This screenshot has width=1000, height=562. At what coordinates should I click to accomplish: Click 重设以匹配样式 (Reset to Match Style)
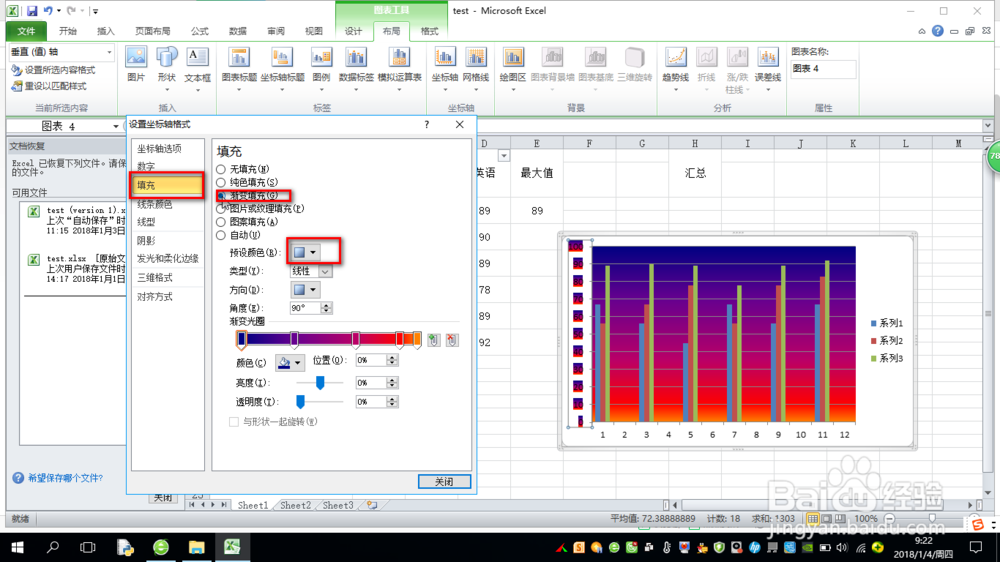(49, 86)
